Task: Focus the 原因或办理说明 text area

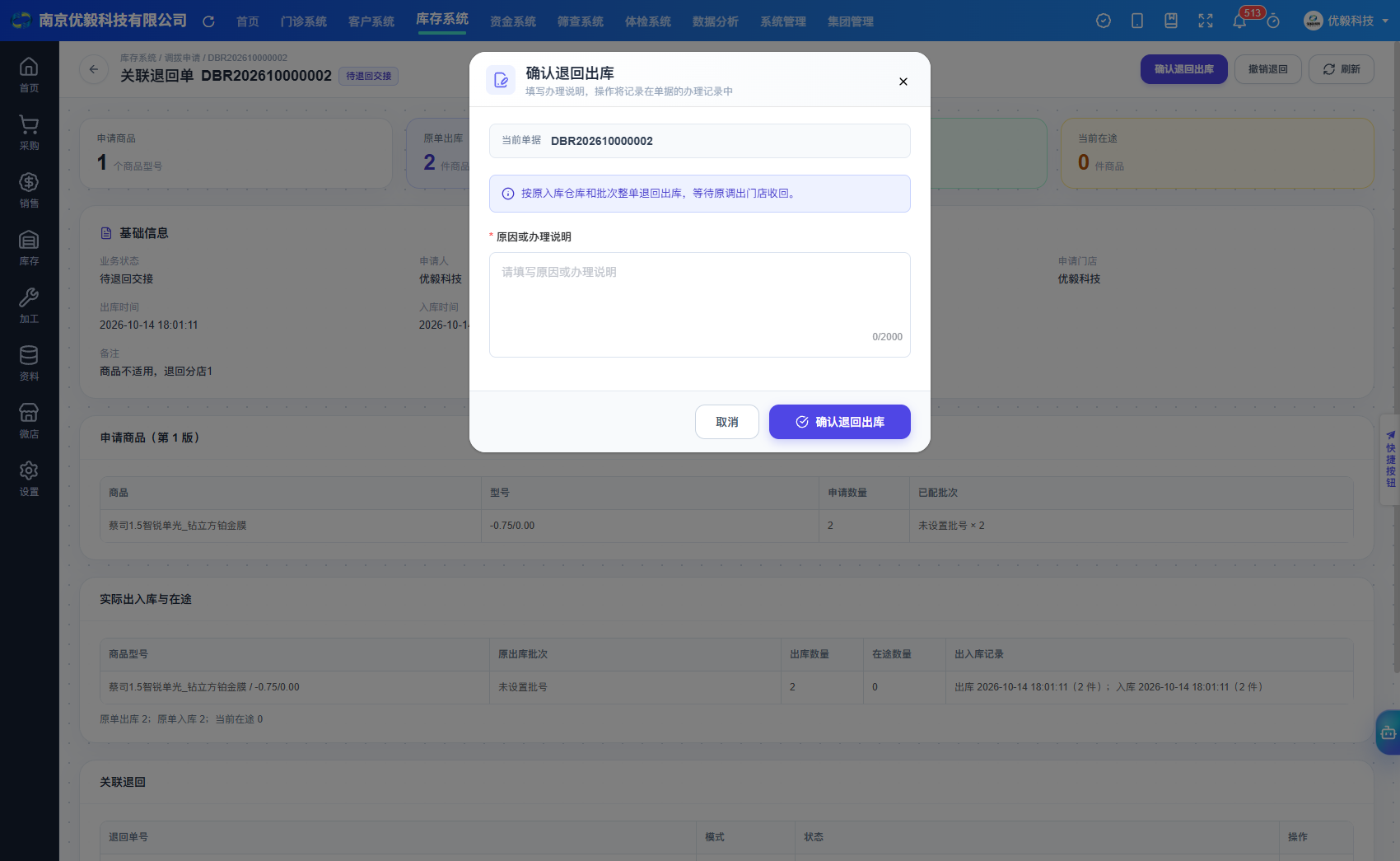Action: [x=700, y=305]
